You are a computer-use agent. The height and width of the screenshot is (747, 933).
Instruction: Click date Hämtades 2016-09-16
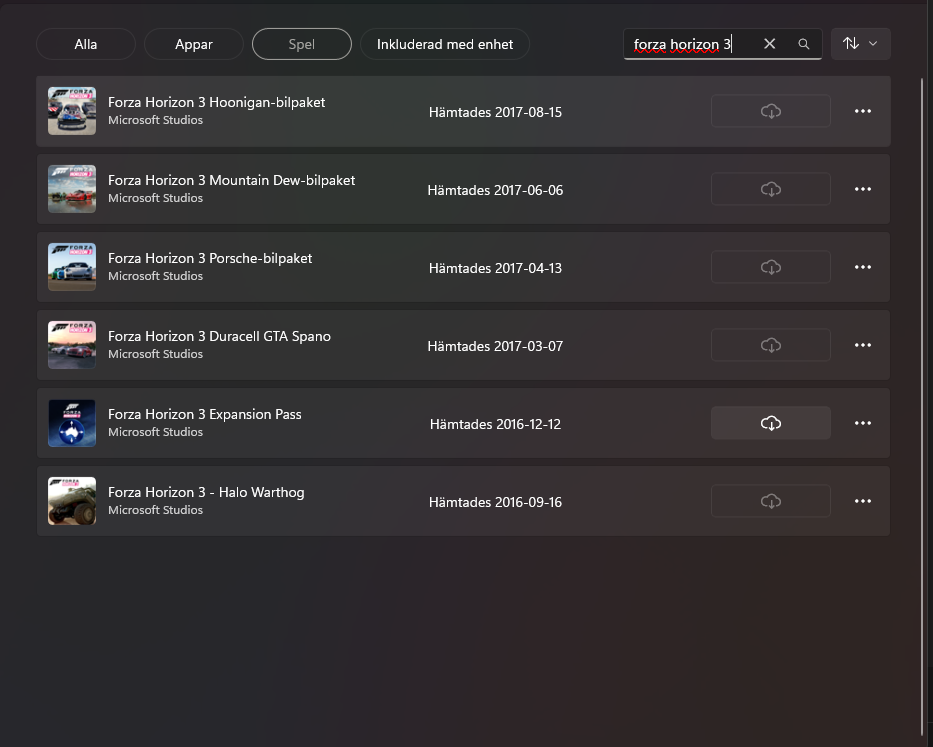tap(495, 502)
